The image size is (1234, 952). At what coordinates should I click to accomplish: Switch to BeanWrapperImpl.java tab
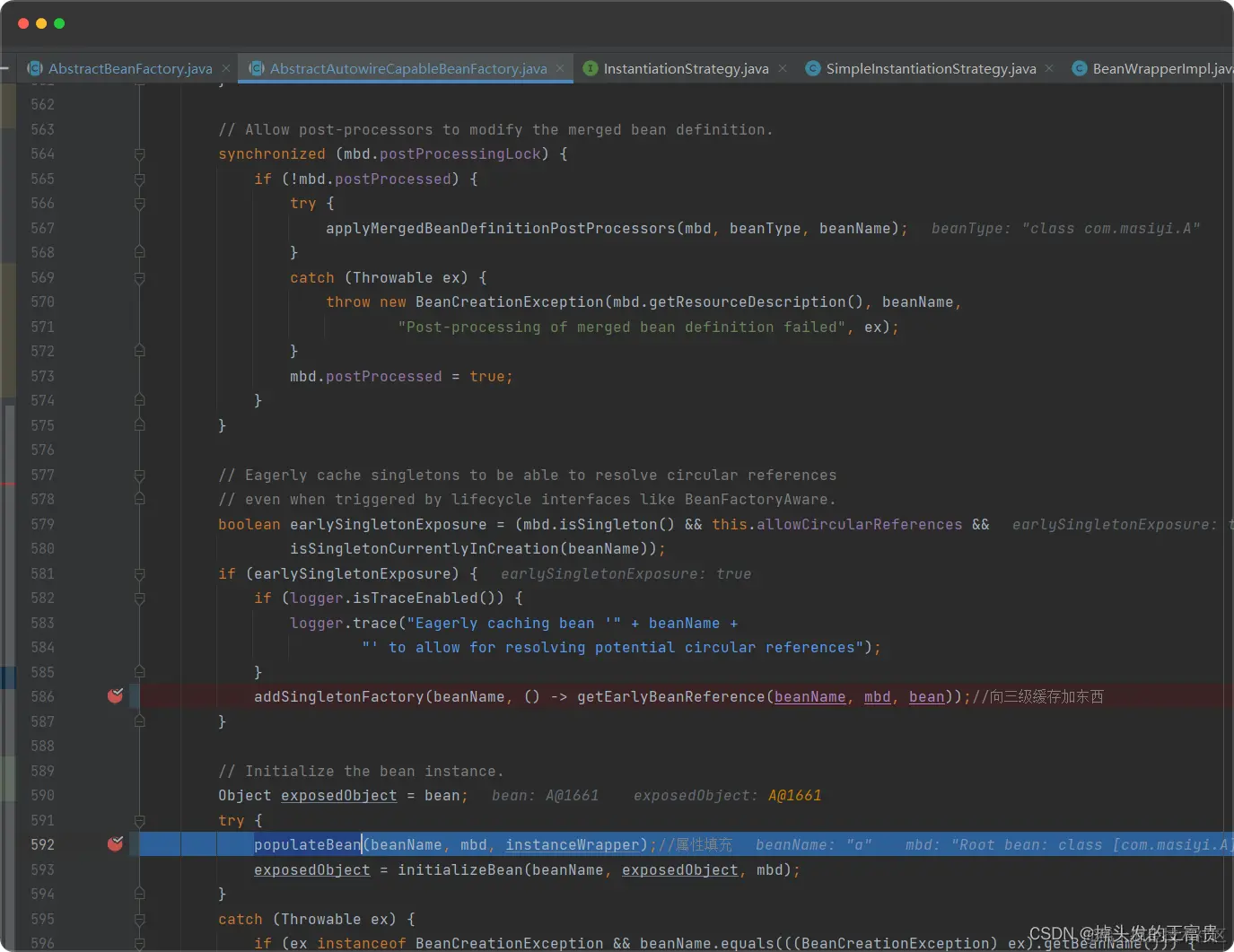(1162, 69)
